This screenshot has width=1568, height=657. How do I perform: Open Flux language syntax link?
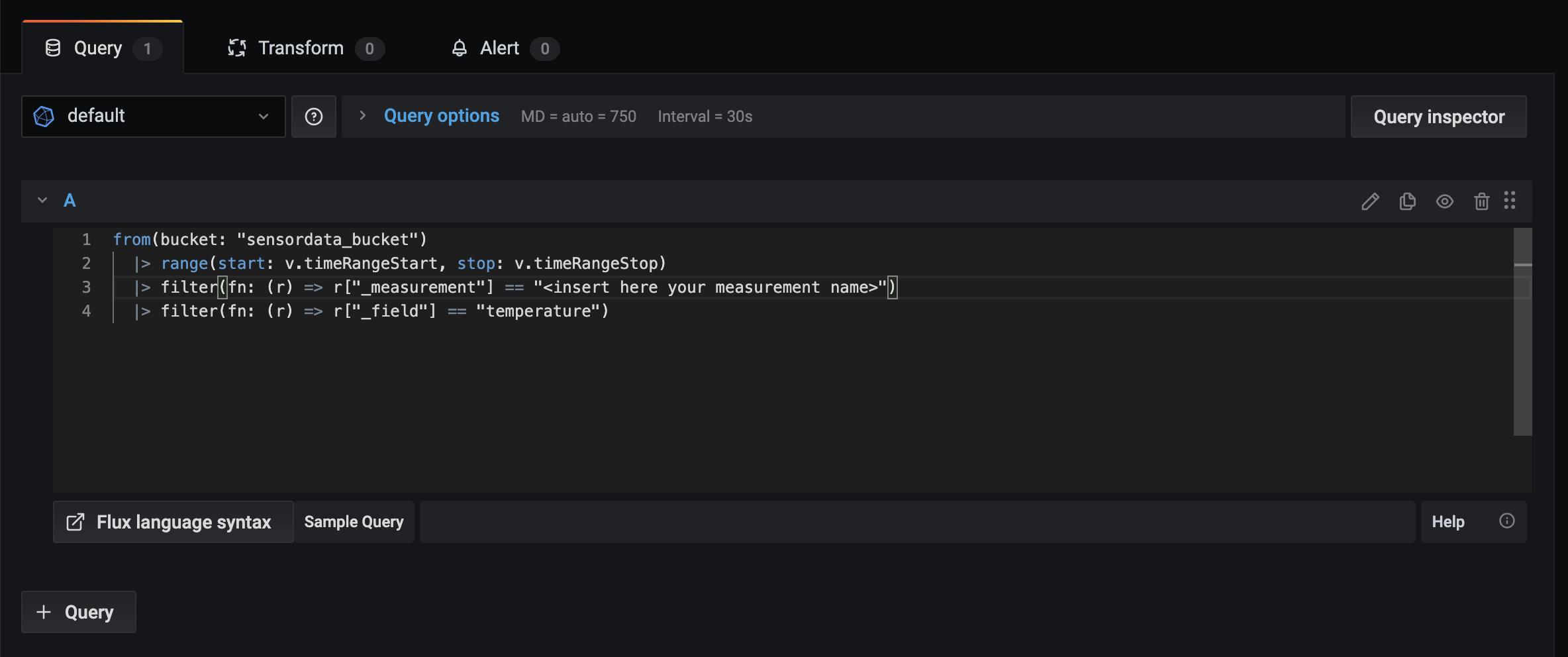coord(173,522)
